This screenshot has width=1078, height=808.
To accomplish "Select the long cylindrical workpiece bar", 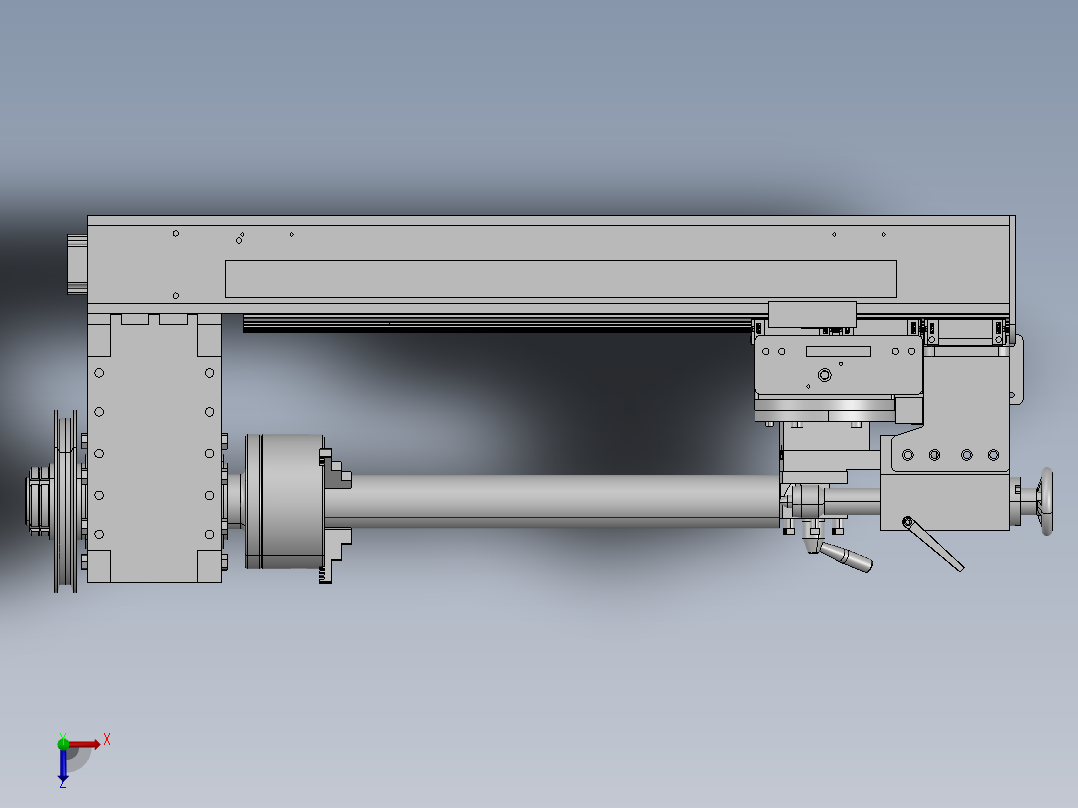I will coord(552,501).
